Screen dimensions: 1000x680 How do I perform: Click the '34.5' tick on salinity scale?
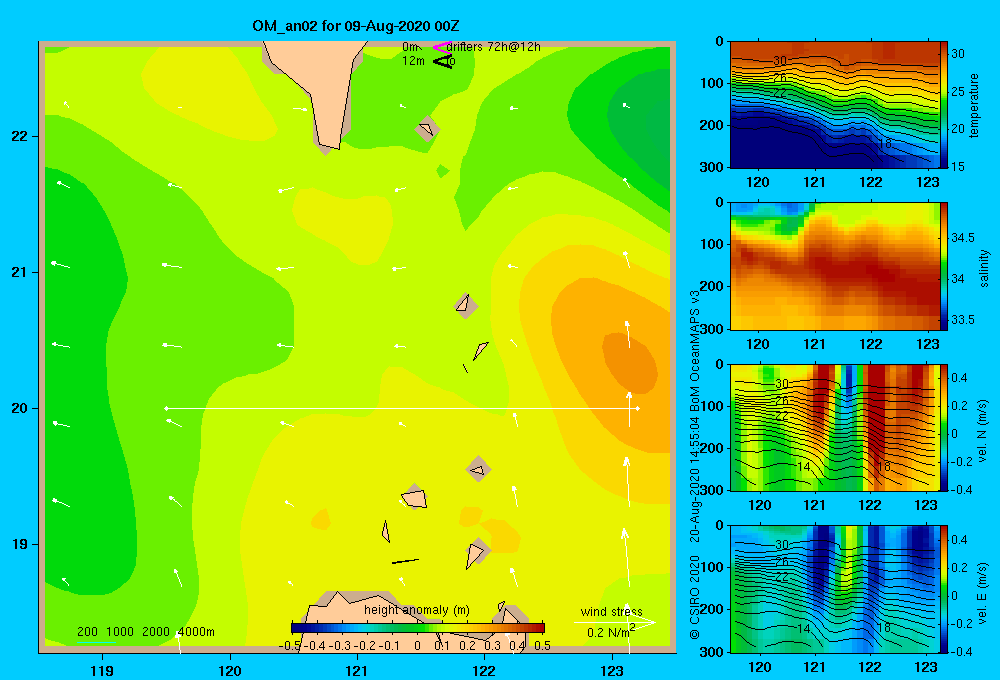coord(962,238)
